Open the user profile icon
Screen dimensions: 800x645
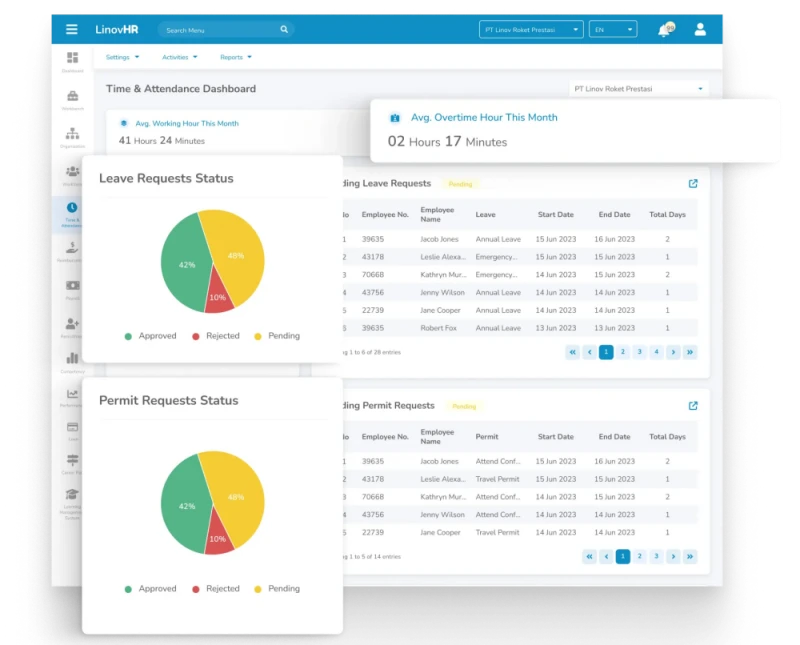point(700,30)
